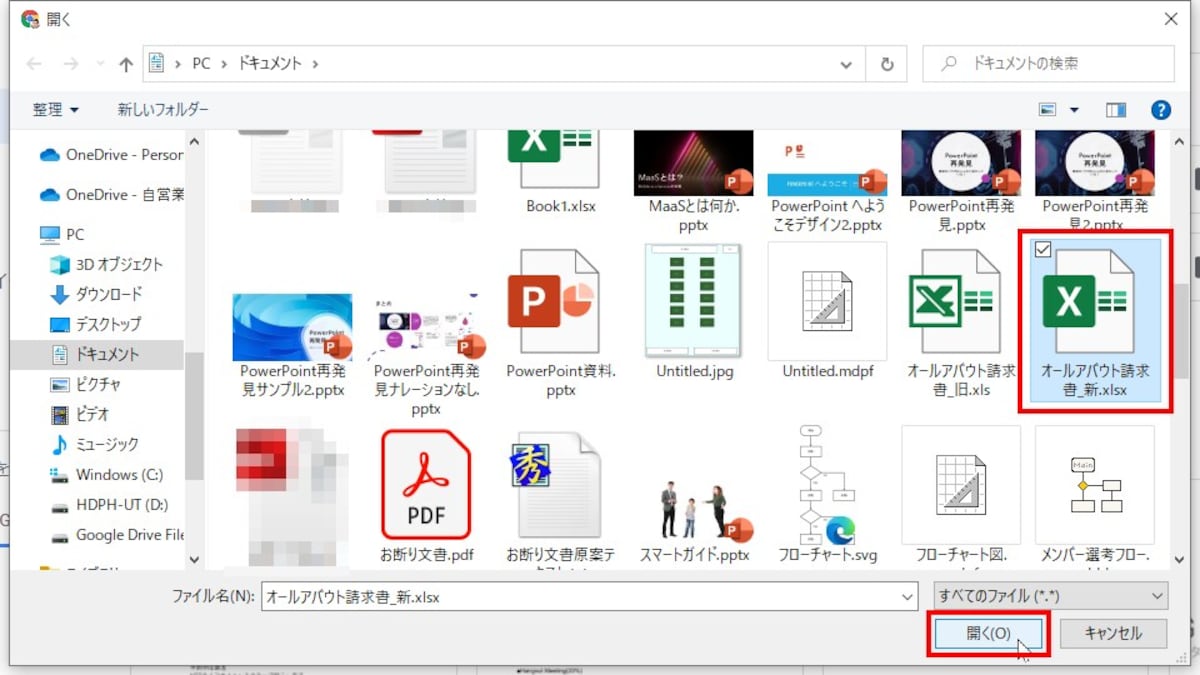The width and height of the screenshot is (1200, 675).
Task: Select the お断り文書.pdf PDF icon
Action: click(x=426, y=484)
